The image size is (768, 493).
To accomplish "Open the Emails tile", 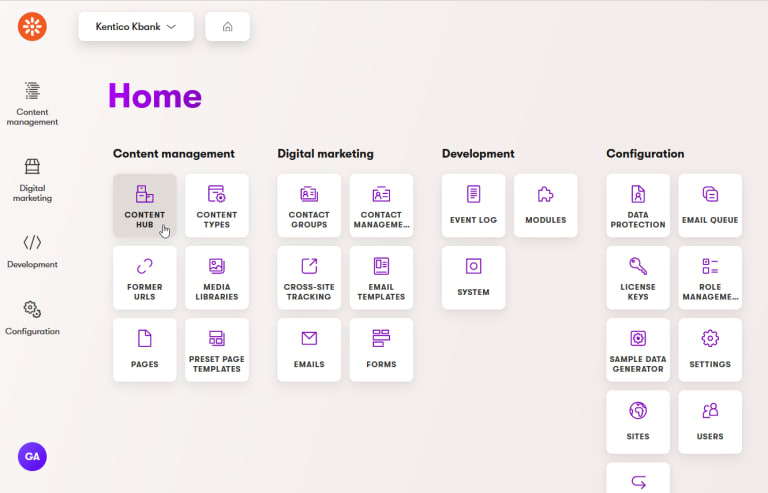I will tap(309, 350).
